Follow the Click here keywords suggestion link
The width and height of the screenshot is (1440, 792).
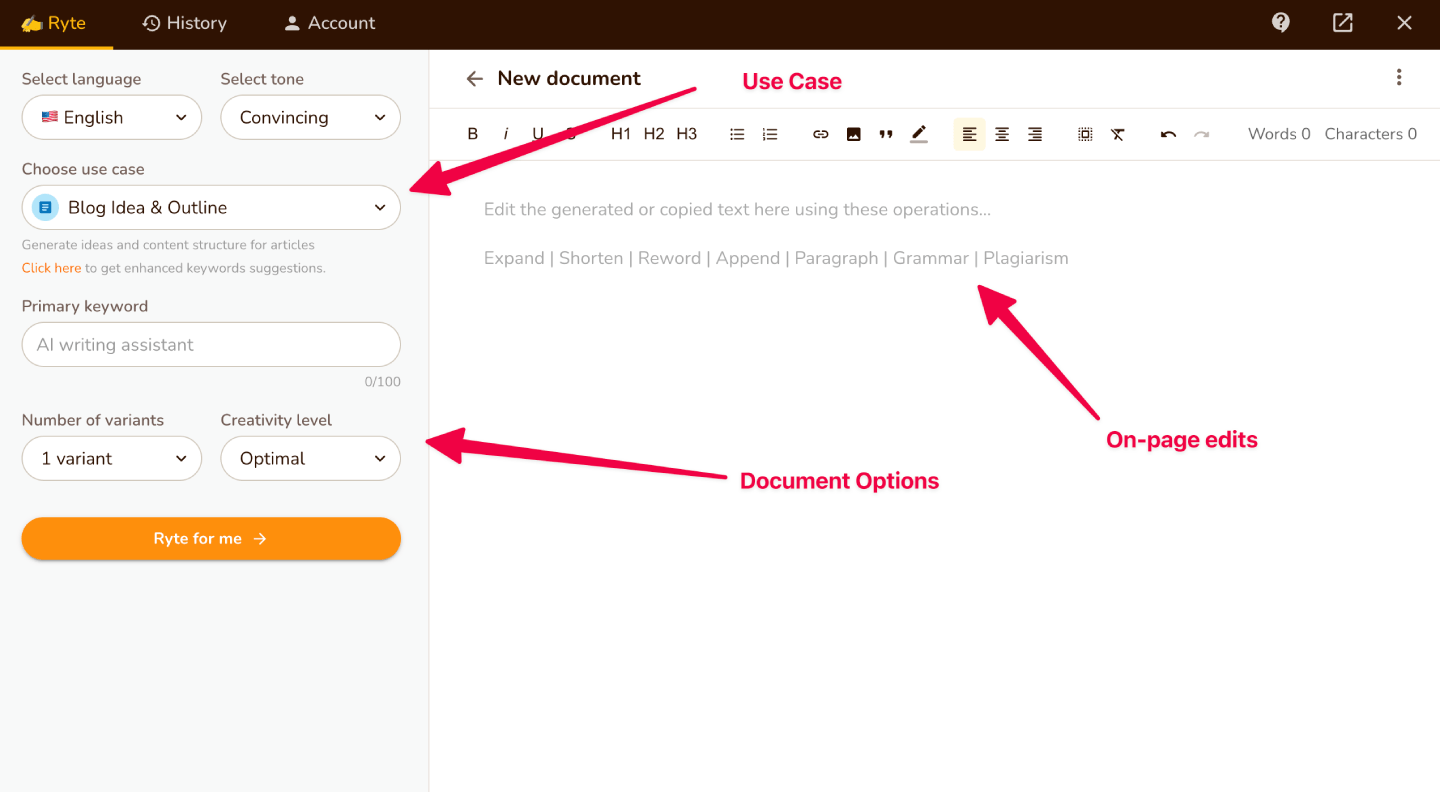(x=51, y=268)
